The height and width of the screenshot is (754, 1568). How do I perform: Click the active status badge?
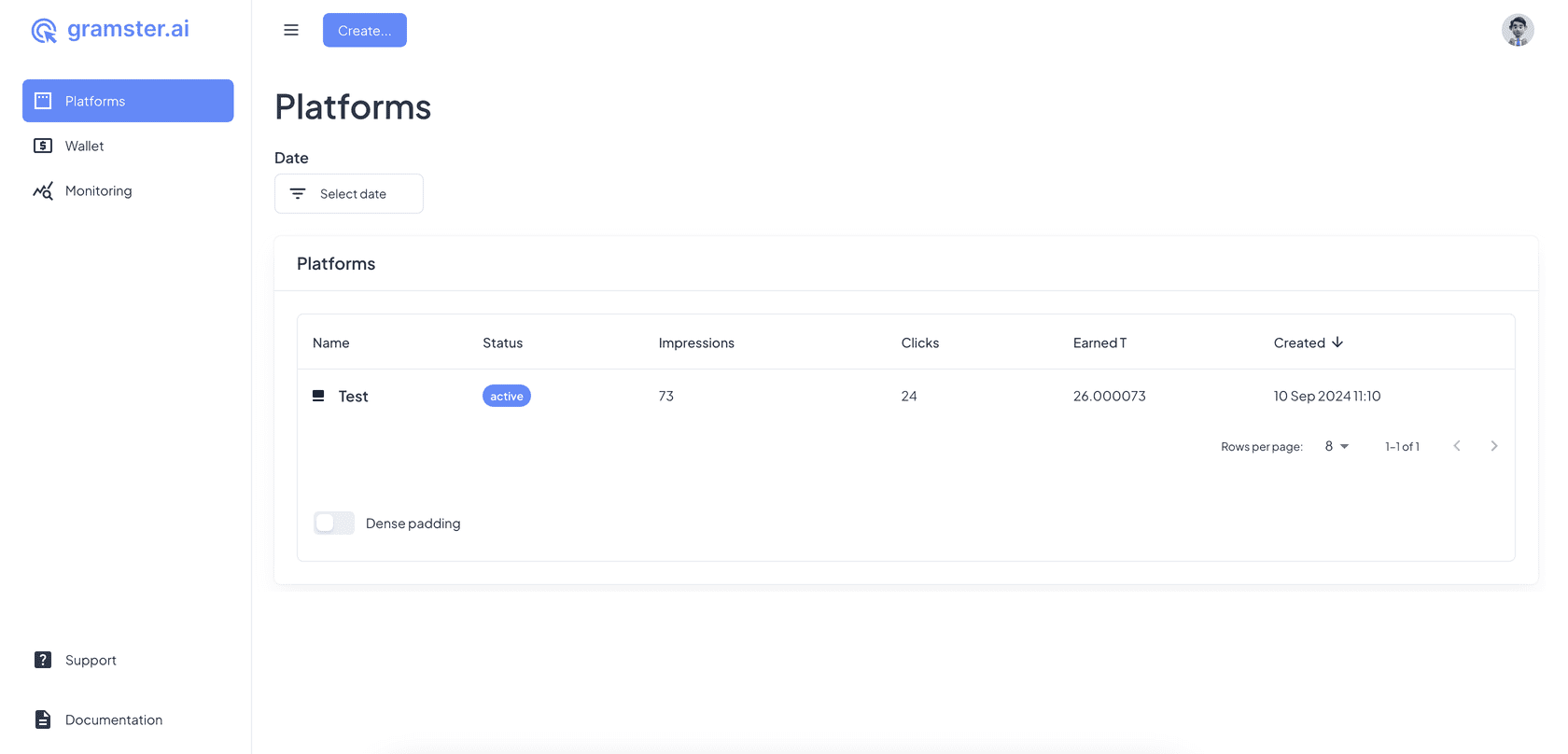click(506, 396)
